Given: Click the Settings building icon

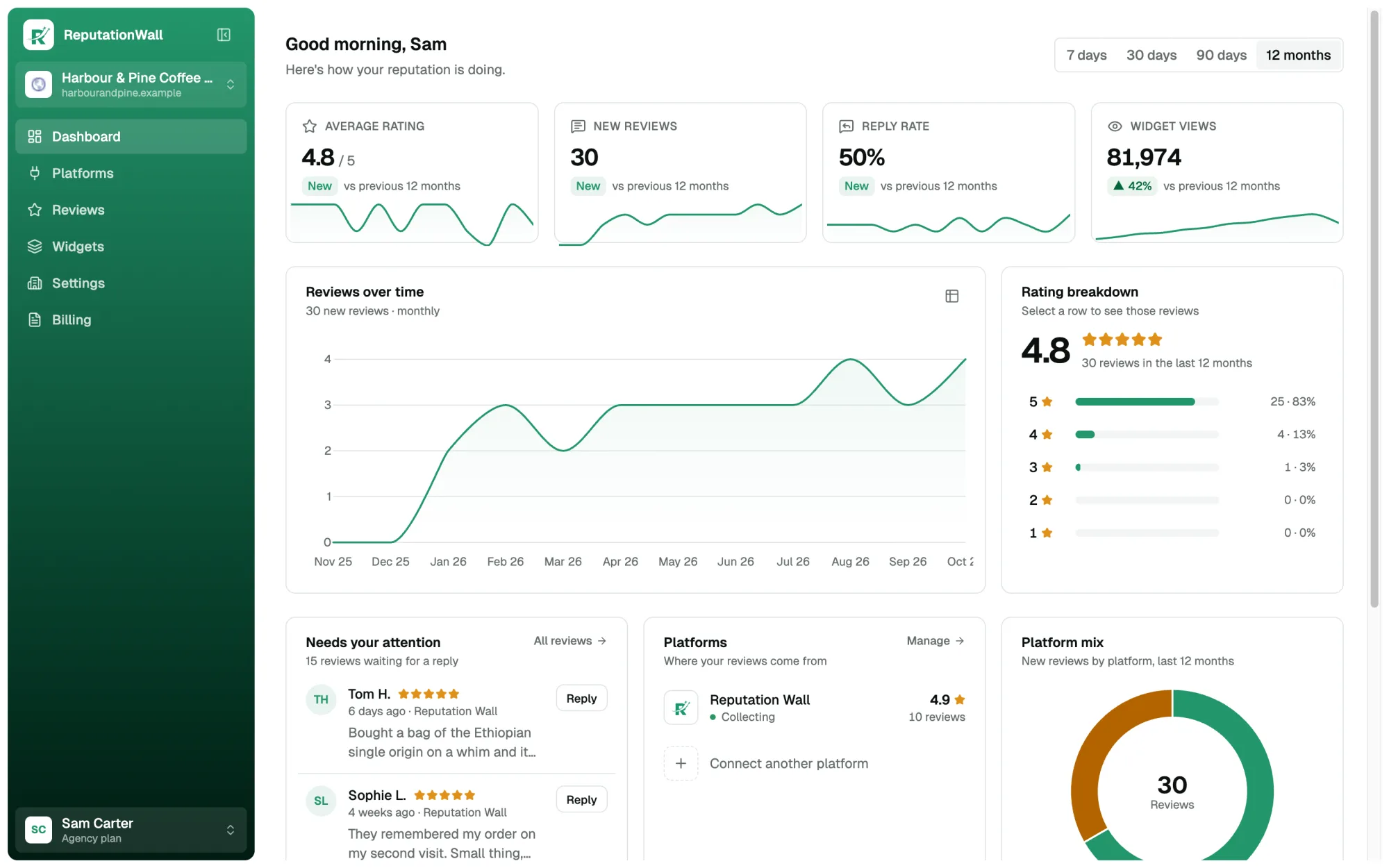Looking at the screenshot, I should [x=35, y=283].
